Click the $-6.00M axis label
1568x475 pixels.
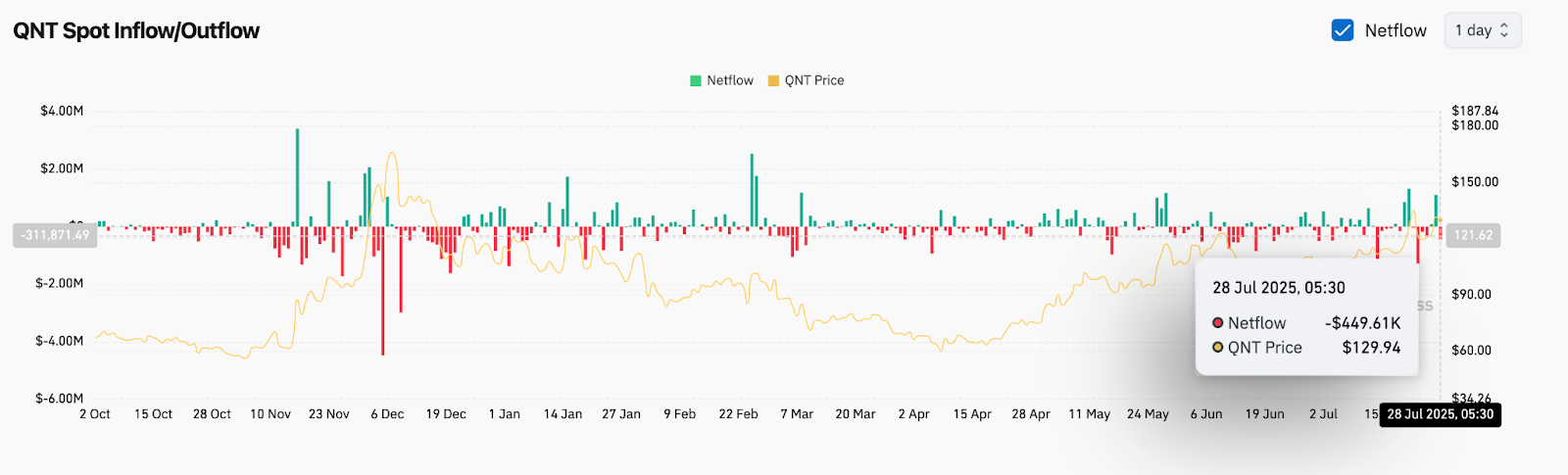click(60, 399)
